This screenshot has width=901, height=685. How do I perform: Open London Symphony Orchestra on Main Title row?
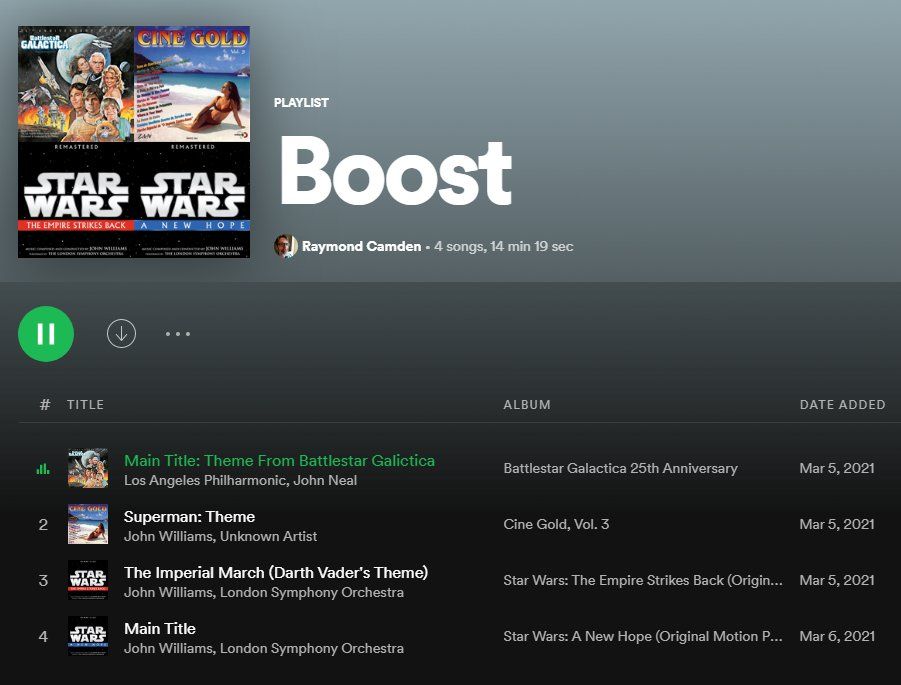pyautogui.click(x=312, y=649)
